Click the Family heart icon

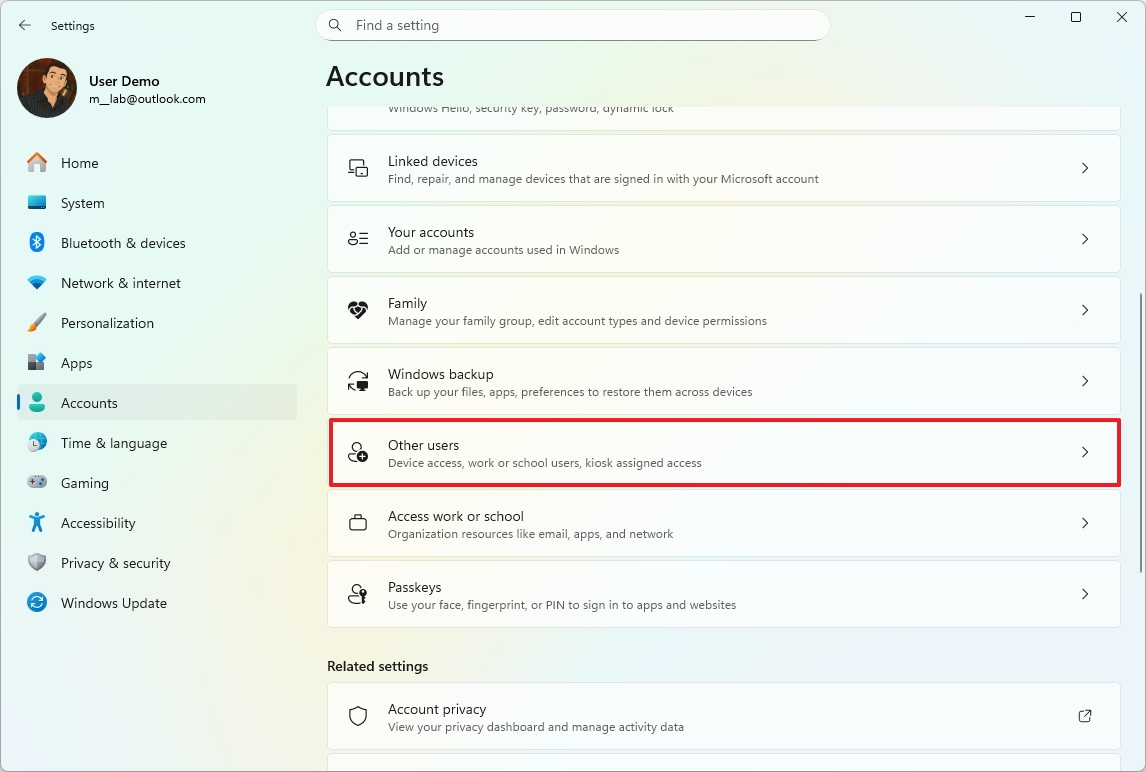click(358, 310)
